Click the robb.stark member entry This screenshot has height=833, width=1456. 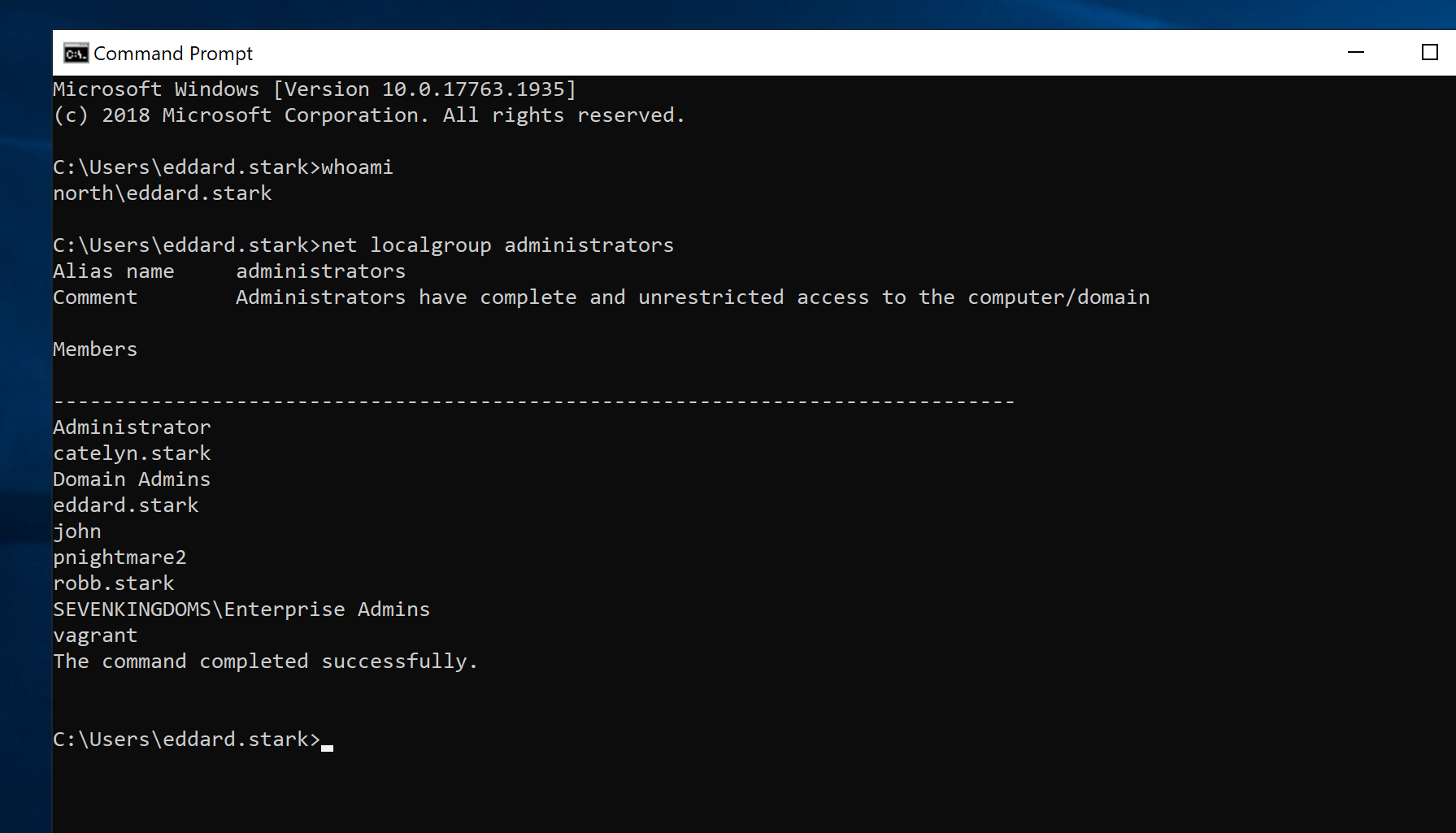[114, 584]
